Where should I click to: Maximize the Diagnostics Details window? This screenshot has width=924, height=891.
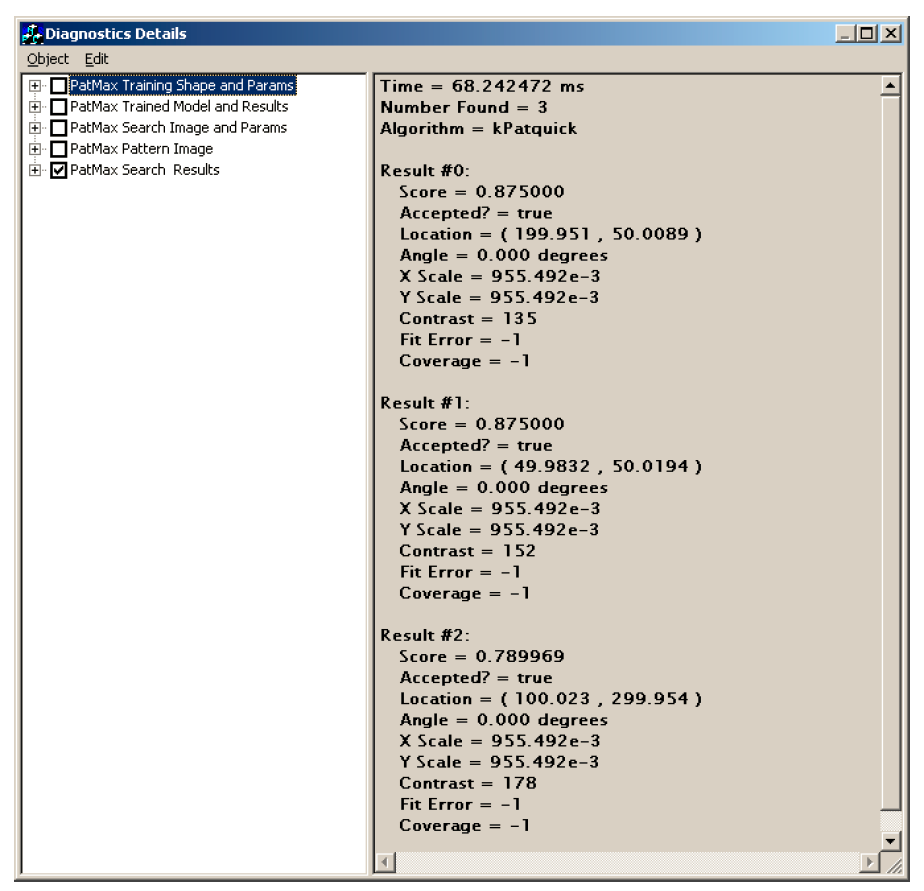point(868,35)
